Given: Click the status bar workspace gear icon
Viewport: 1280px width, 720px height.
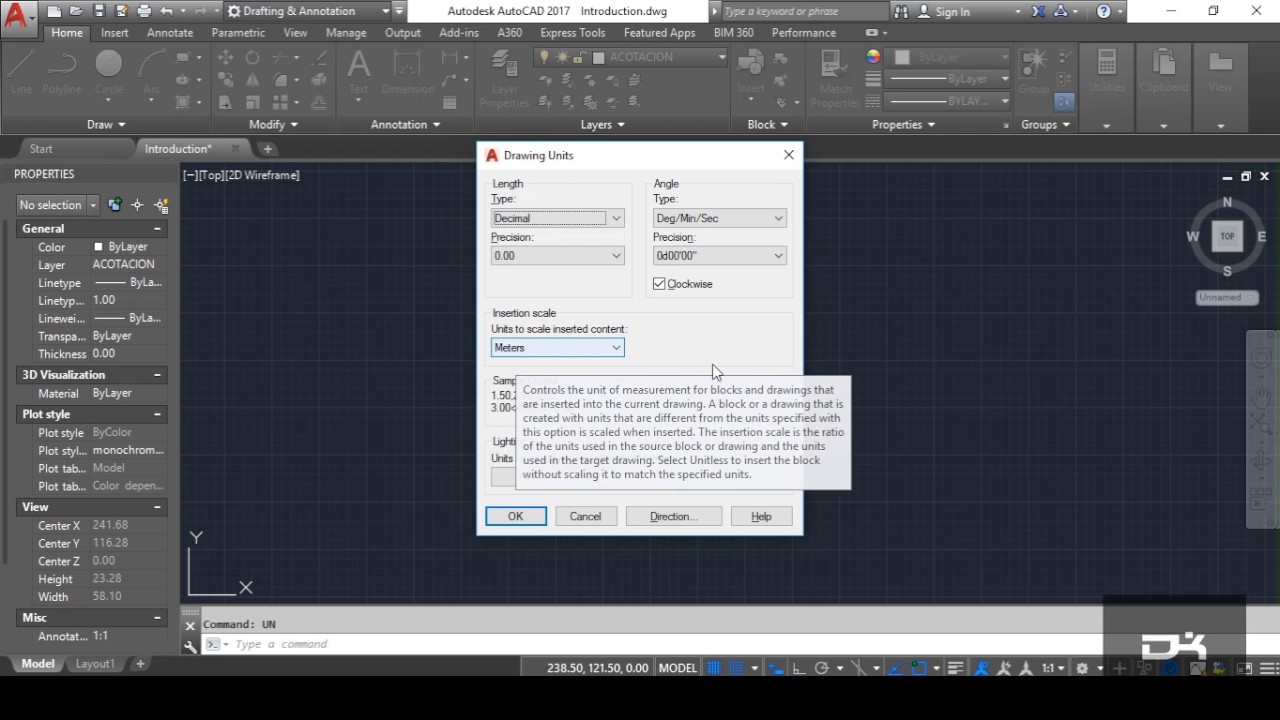Looking at the screenshot, I should (x=1082, y=668).
